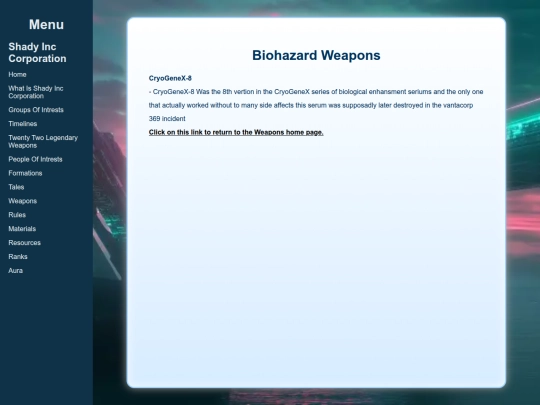Screen dimensions: 540x405
Task: Click the return to Weapons home page link
Action: [x=236, y=132]
